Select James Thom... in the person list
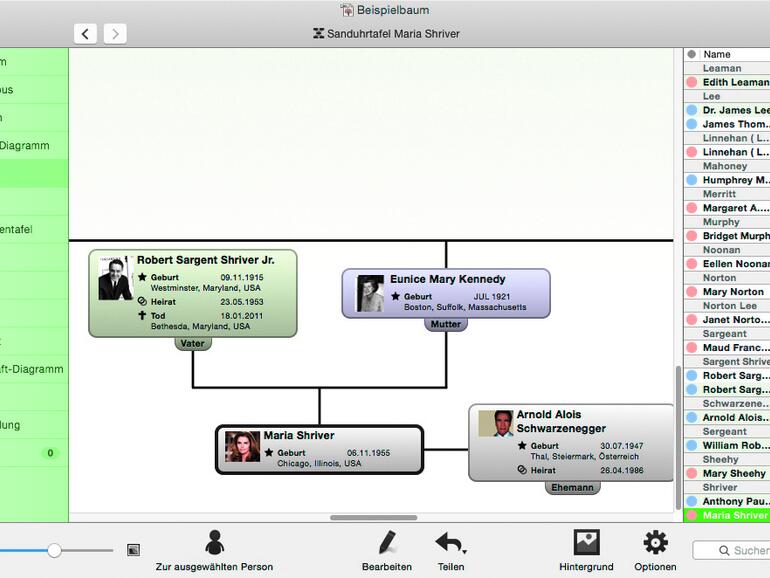 point(727,124)
